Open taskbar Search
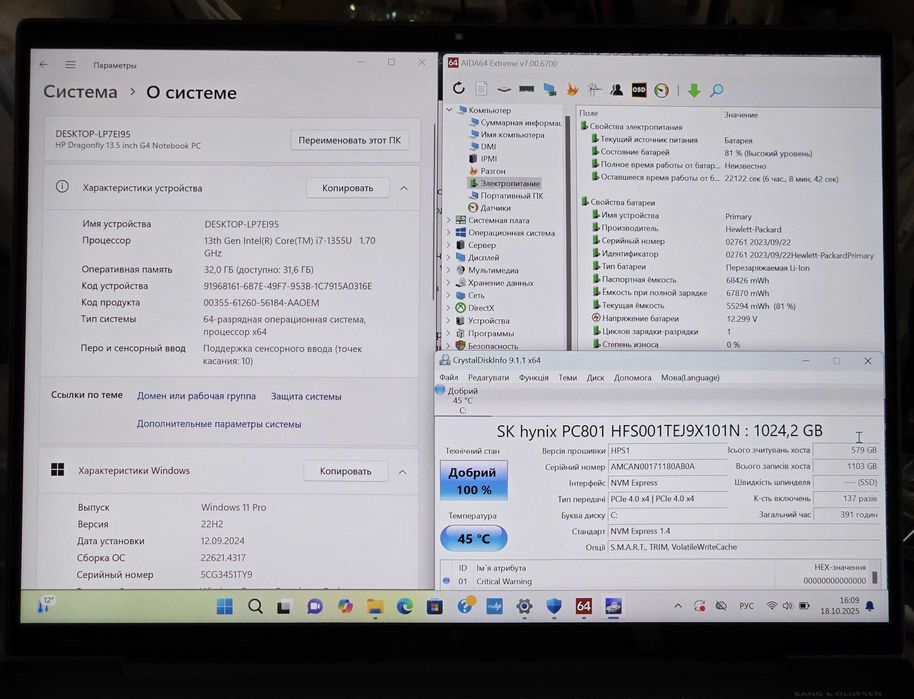Image resolution: width=914 pixels, height=699 pixels. coord(255,606)
